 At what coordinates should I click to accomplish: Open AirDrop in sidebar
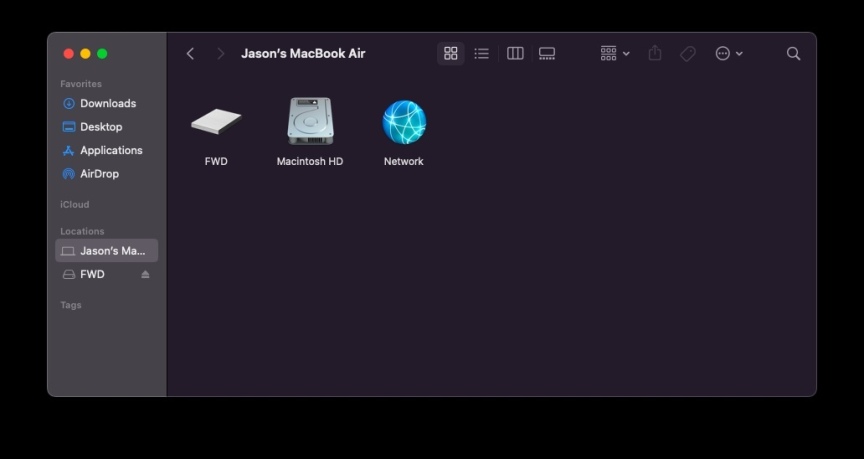pyautogui.click(x=106, y=174)
